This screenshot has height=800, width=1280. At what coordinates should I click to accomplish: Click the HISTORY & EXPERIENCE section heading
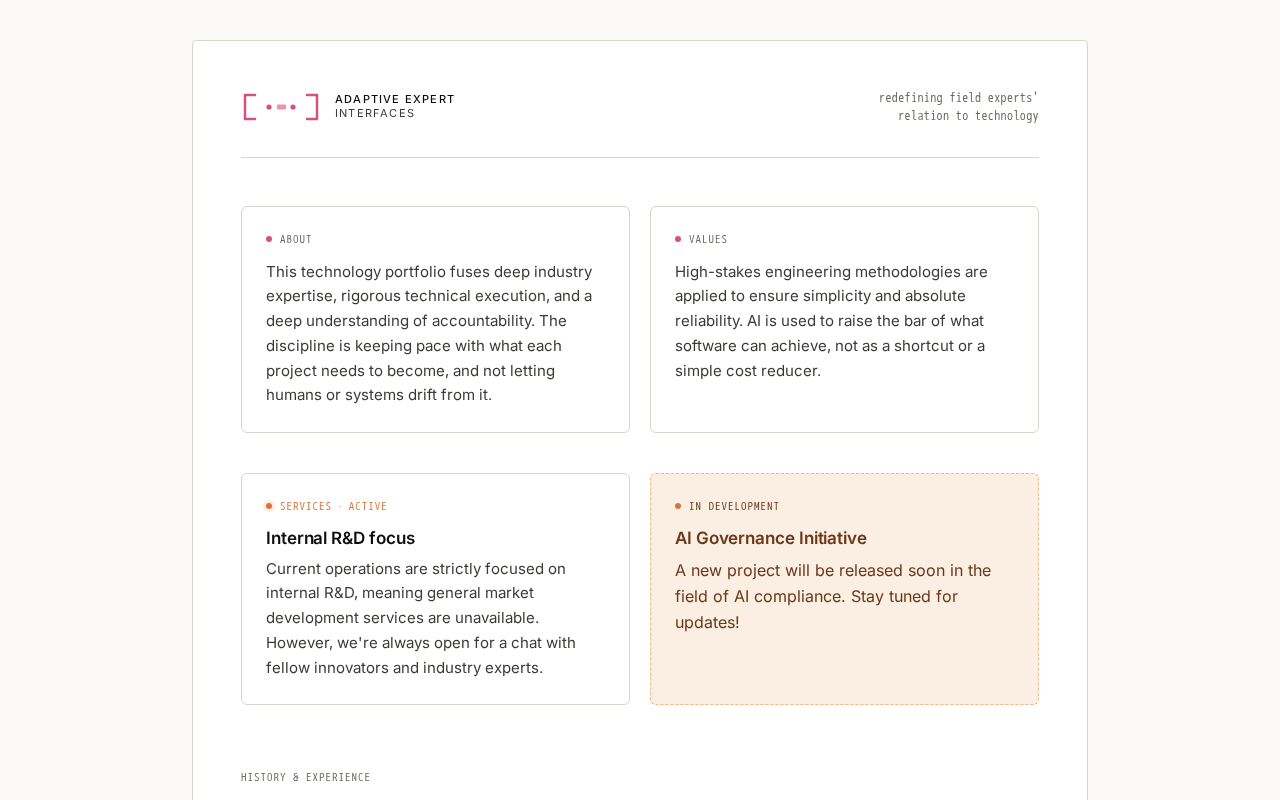pos(306,778)
